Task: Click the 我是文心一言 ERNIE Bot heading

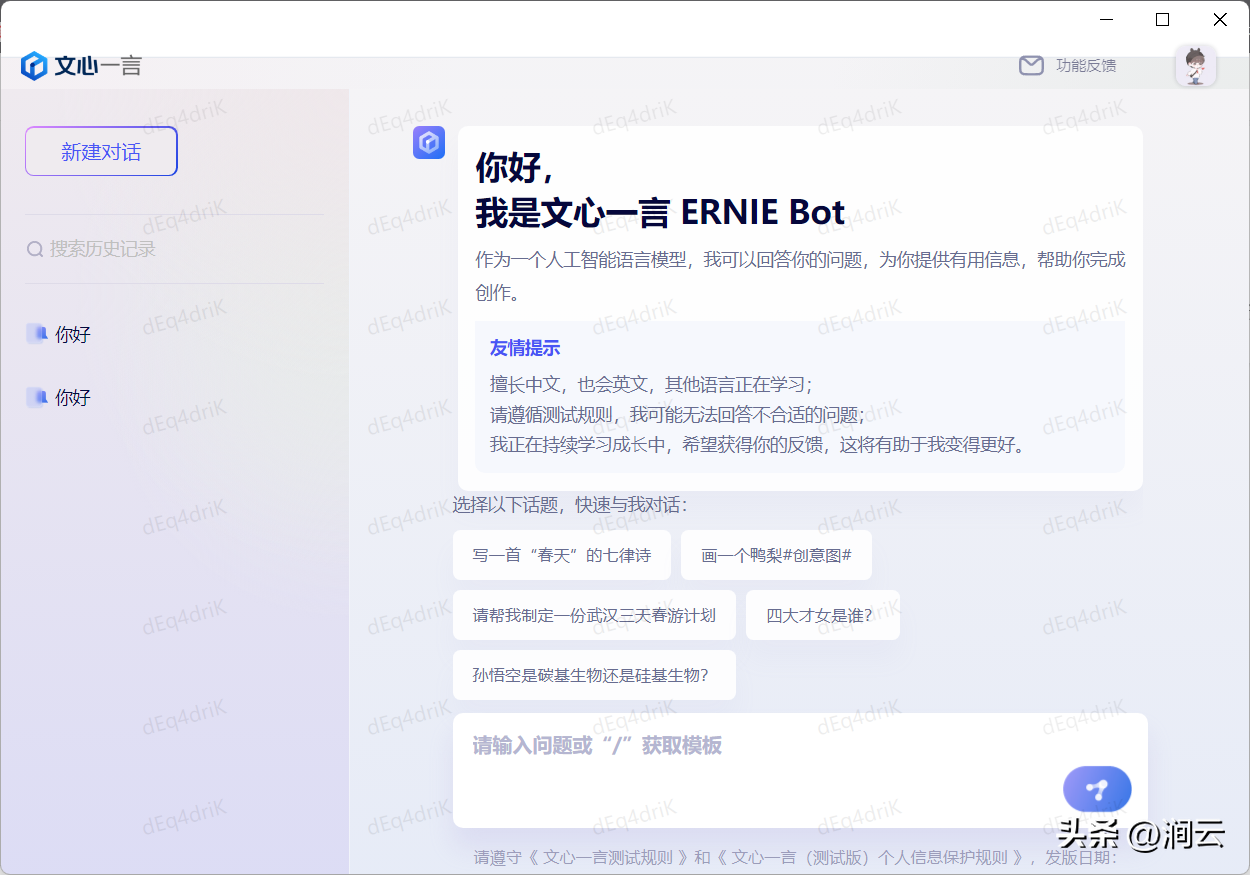Action: click(660, 212)
